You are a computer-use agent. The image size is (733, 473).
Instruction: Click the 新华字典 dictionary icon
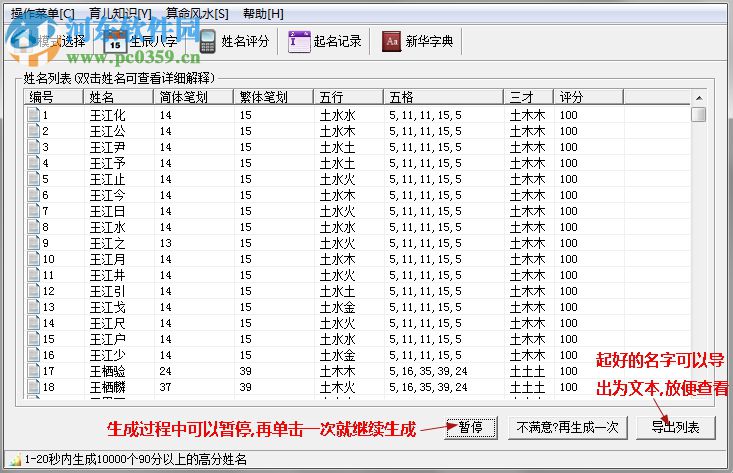coord(392,42)
